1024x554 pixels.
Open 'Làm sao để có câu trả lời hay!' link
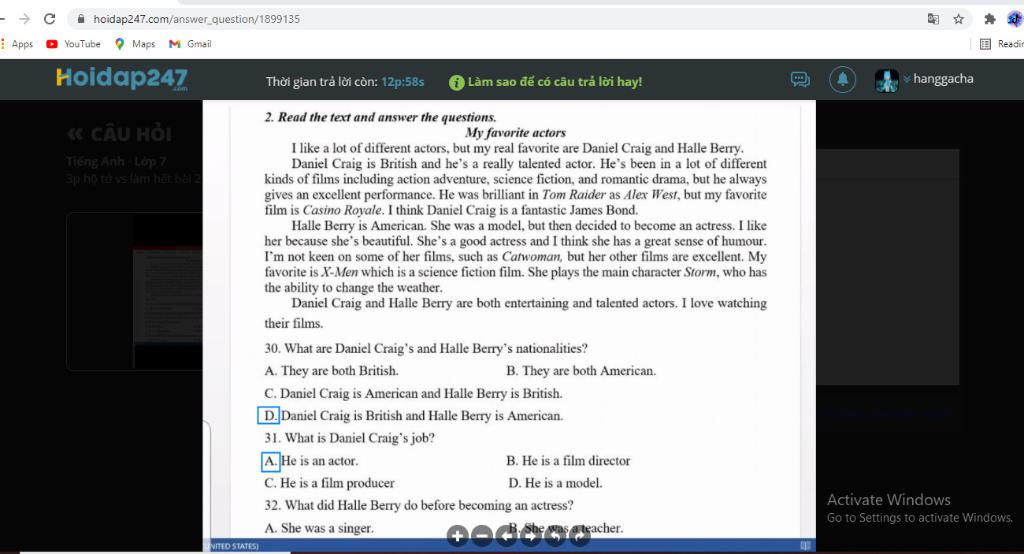pyautogui.click(x=554, y=82)
